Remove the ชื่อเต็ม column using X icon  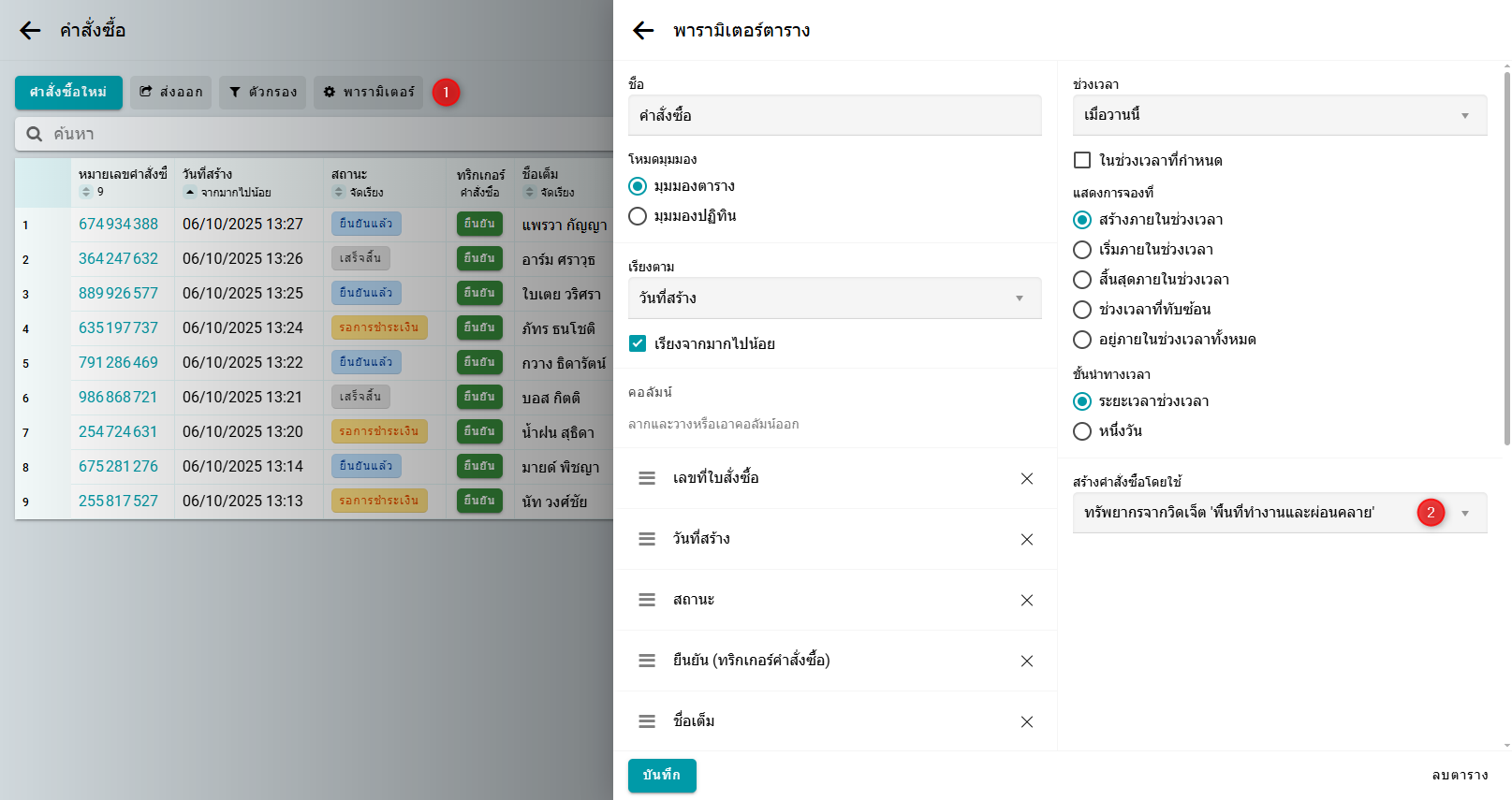1026,721
